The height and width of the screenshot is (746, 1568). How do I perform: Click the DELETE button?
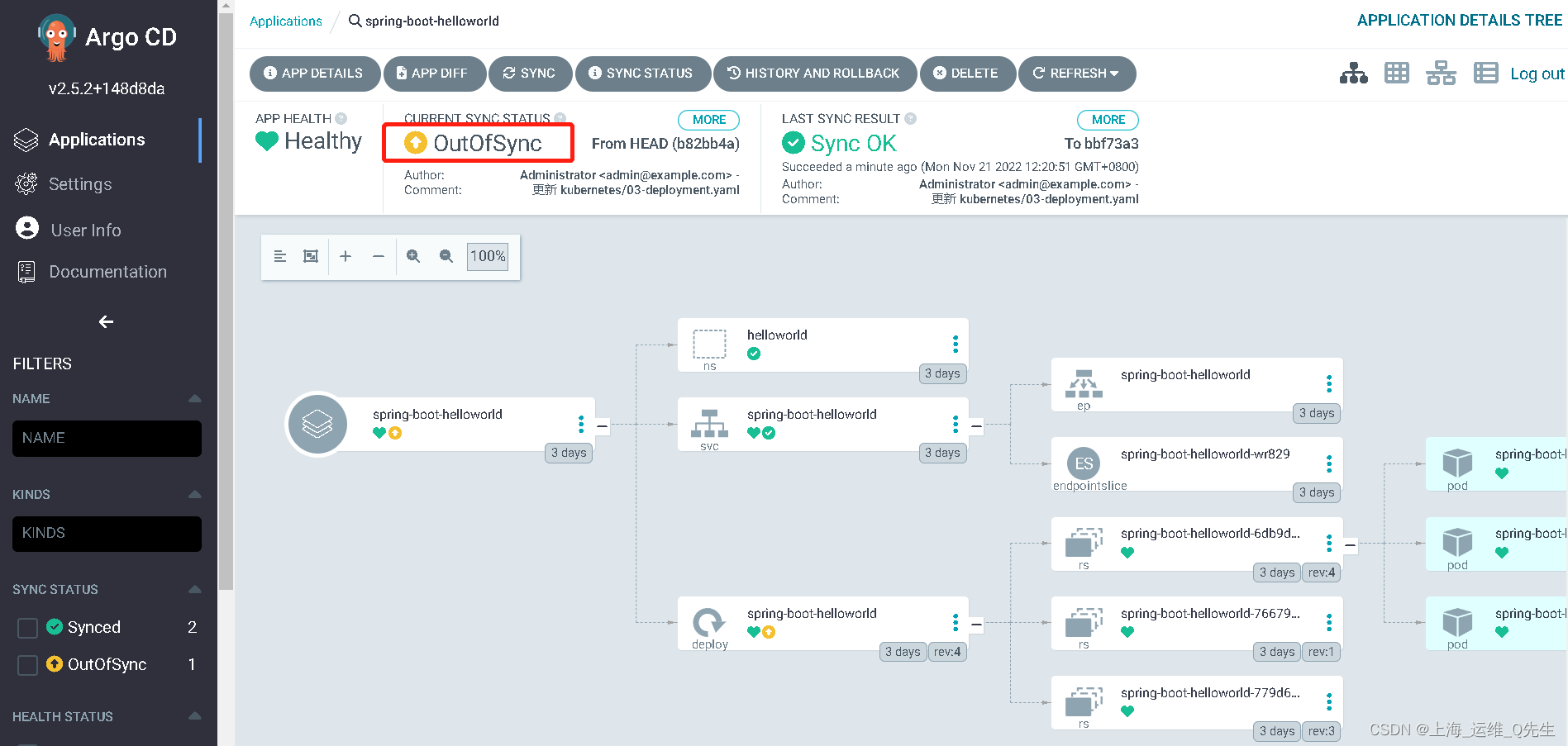tap(967, 74)
